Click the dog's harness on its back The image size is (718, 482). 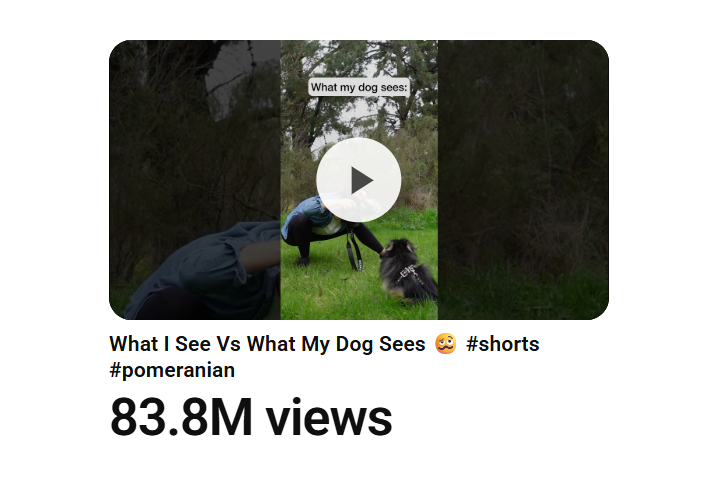click(410, 274)
